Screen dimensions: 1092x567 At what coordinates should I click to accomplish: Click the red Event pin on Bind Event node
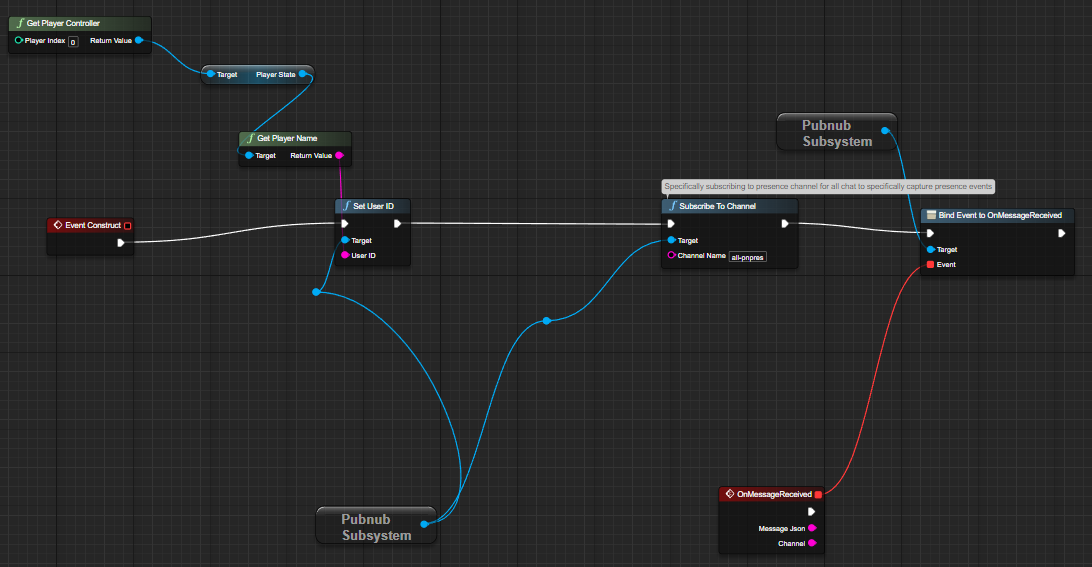coord(930,265)
